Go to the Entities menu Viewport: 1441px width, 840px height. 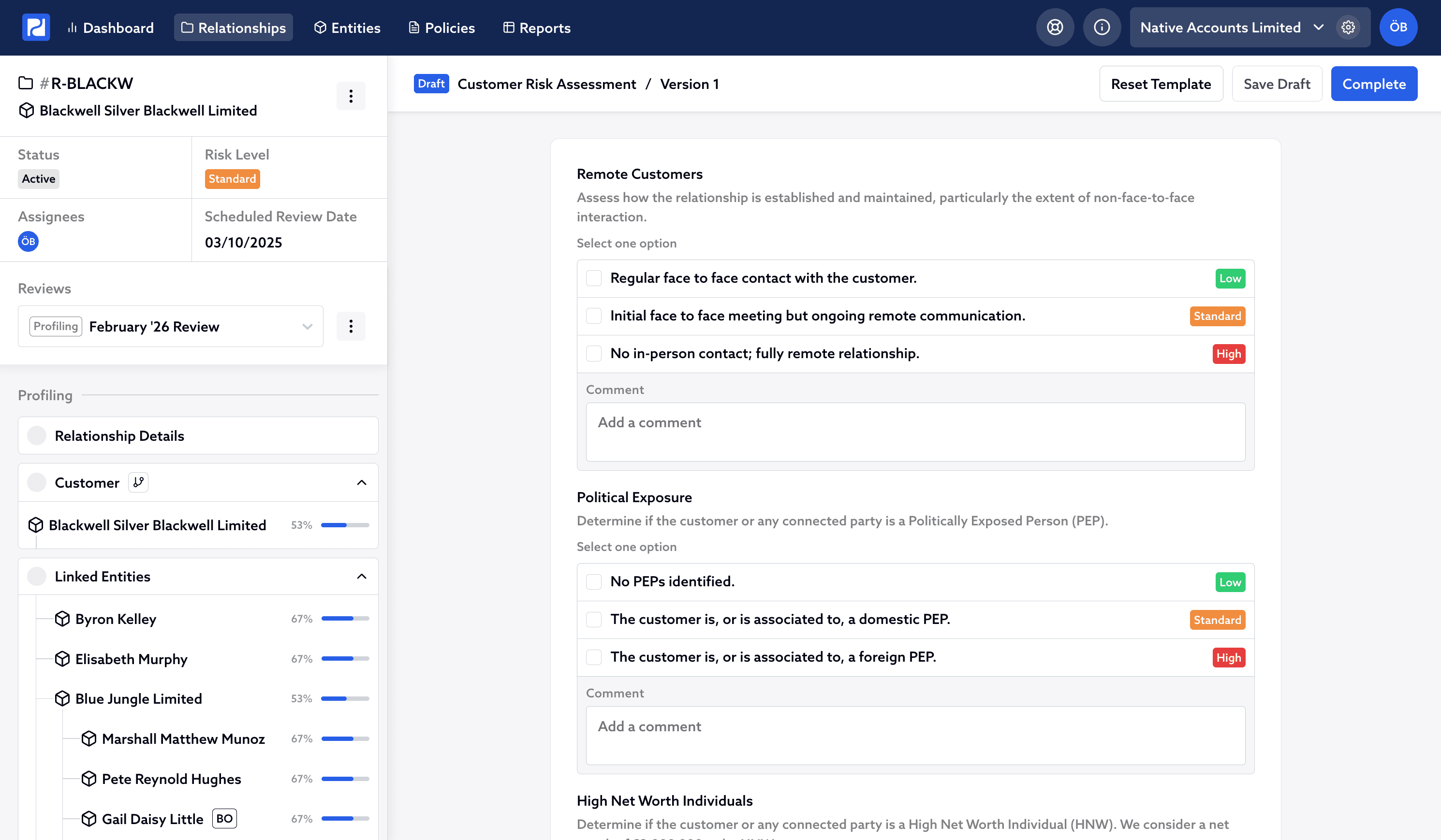pyautogui.click(x=347, y=28)
